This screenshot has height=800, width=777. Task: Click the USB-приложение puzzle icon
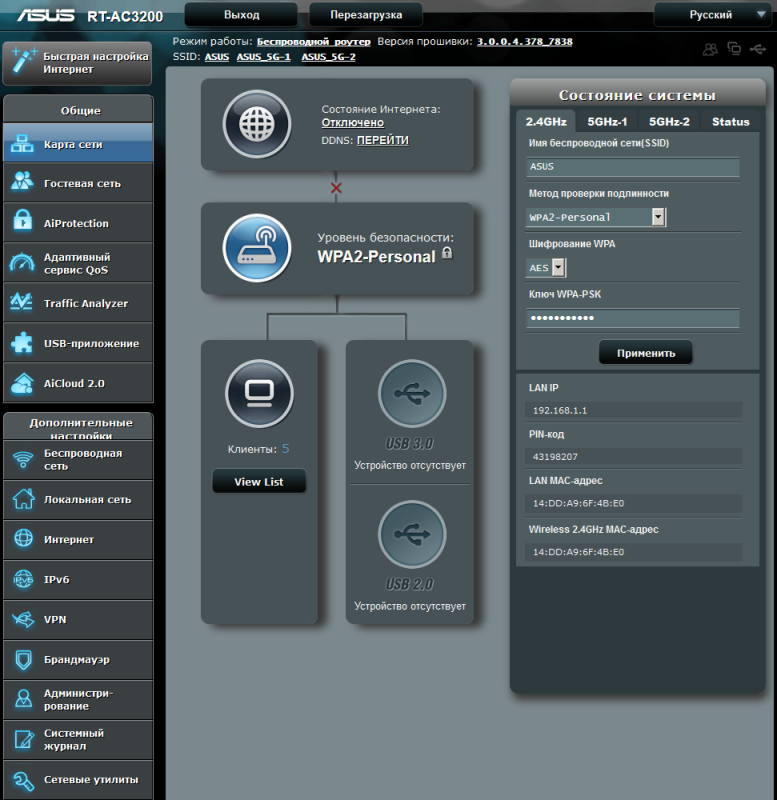22,342
